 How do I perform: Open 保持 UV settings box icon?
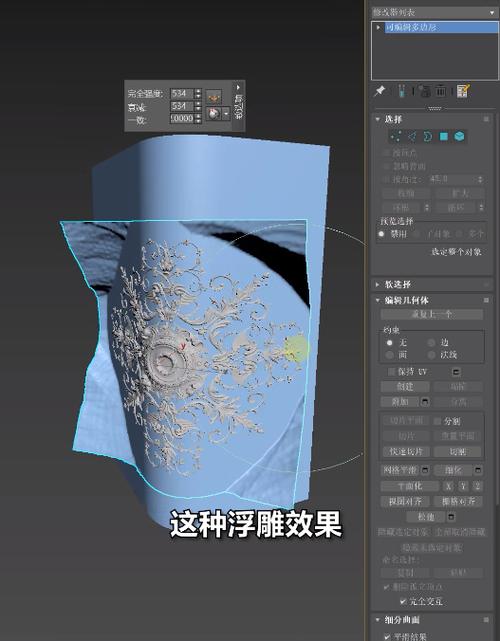pyautogui.click(x=456, y=372)
